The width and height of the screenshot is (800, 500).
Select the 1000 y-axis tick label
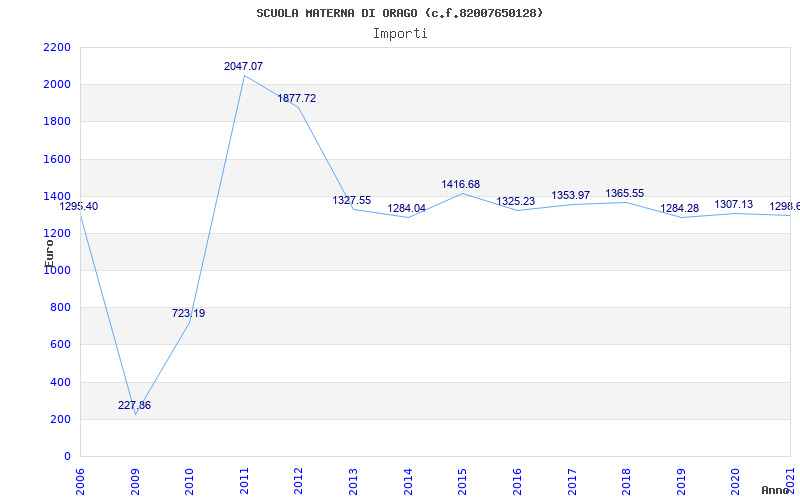tap(57, 270)
